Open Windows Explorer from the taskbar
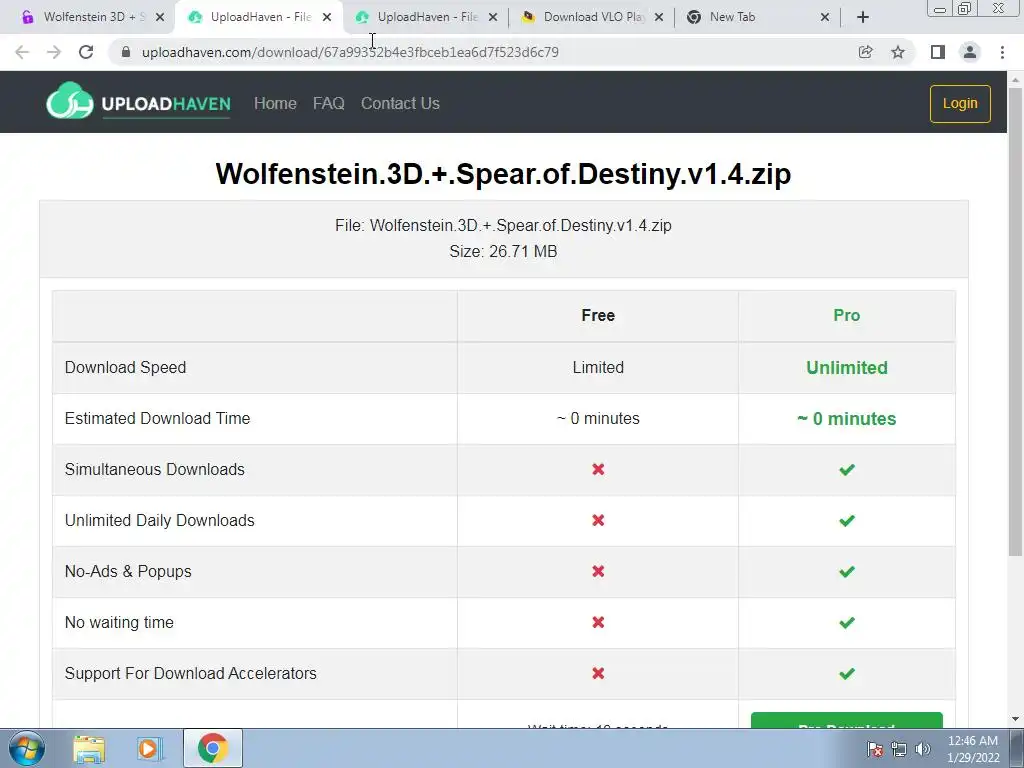Screen dimensions: 1024x768 tap(89, 748)
